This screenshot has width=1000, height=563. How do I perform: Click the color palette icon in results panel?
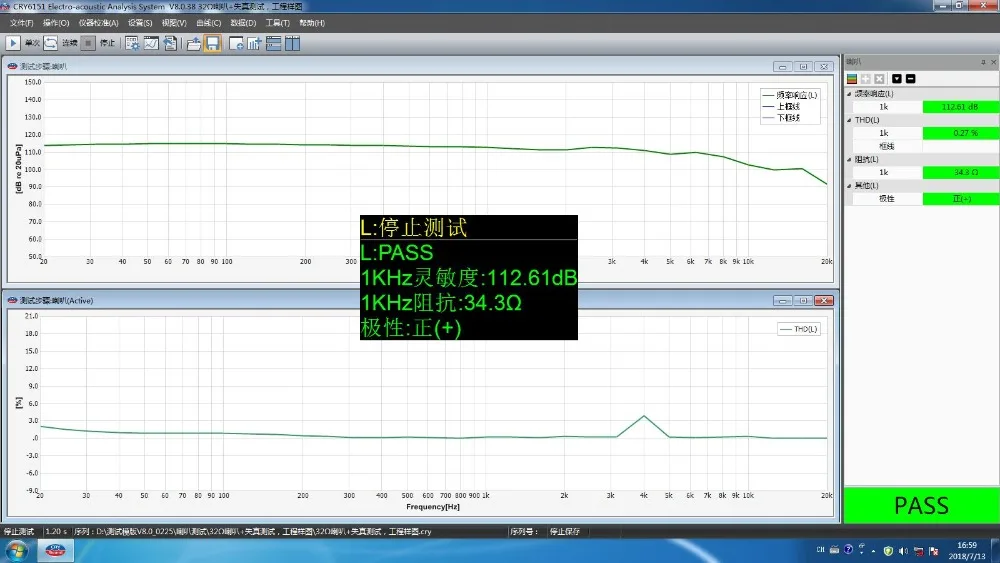(851, 78)
